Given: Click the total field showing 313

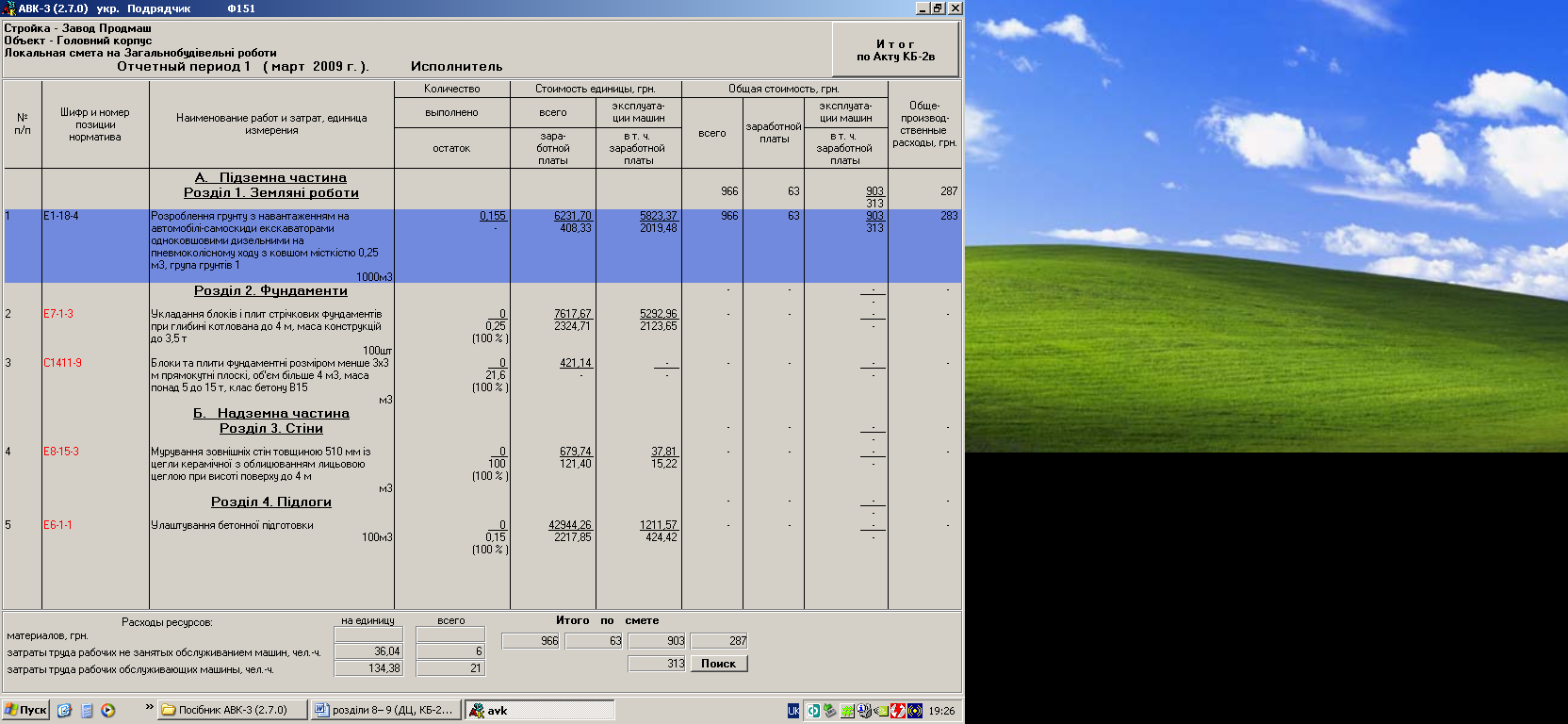Looking at the screenshot, I should [657, 664].
